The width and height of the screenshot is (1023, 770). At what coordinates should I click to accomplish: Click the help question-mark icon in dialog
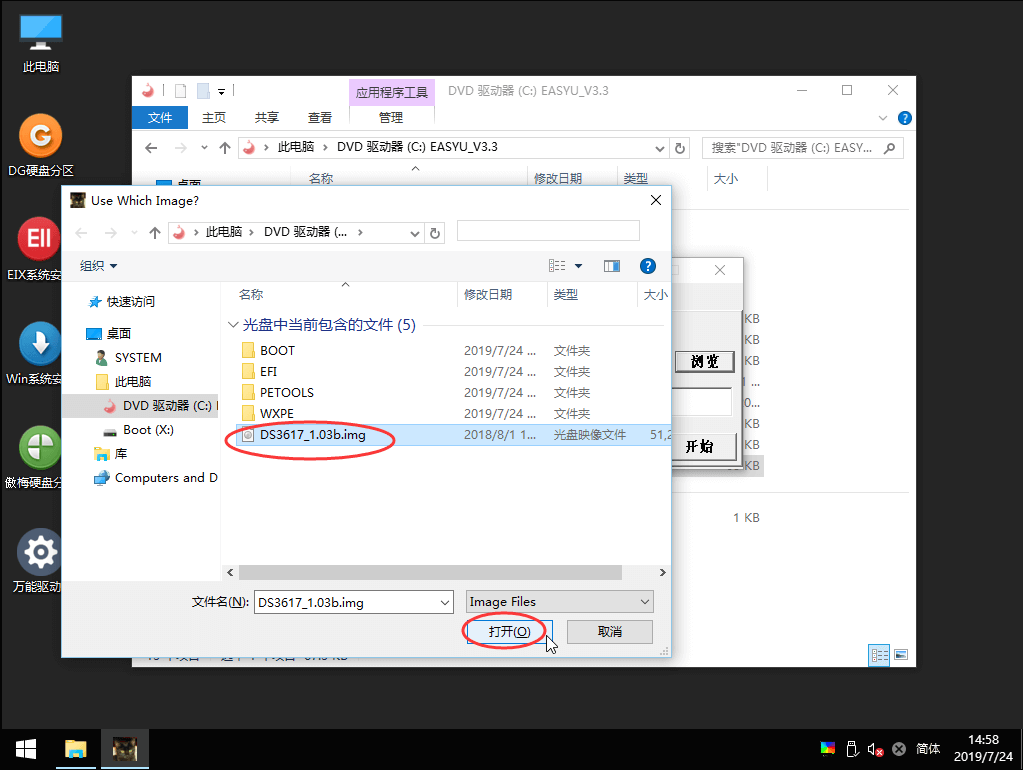tap(648, 266)
